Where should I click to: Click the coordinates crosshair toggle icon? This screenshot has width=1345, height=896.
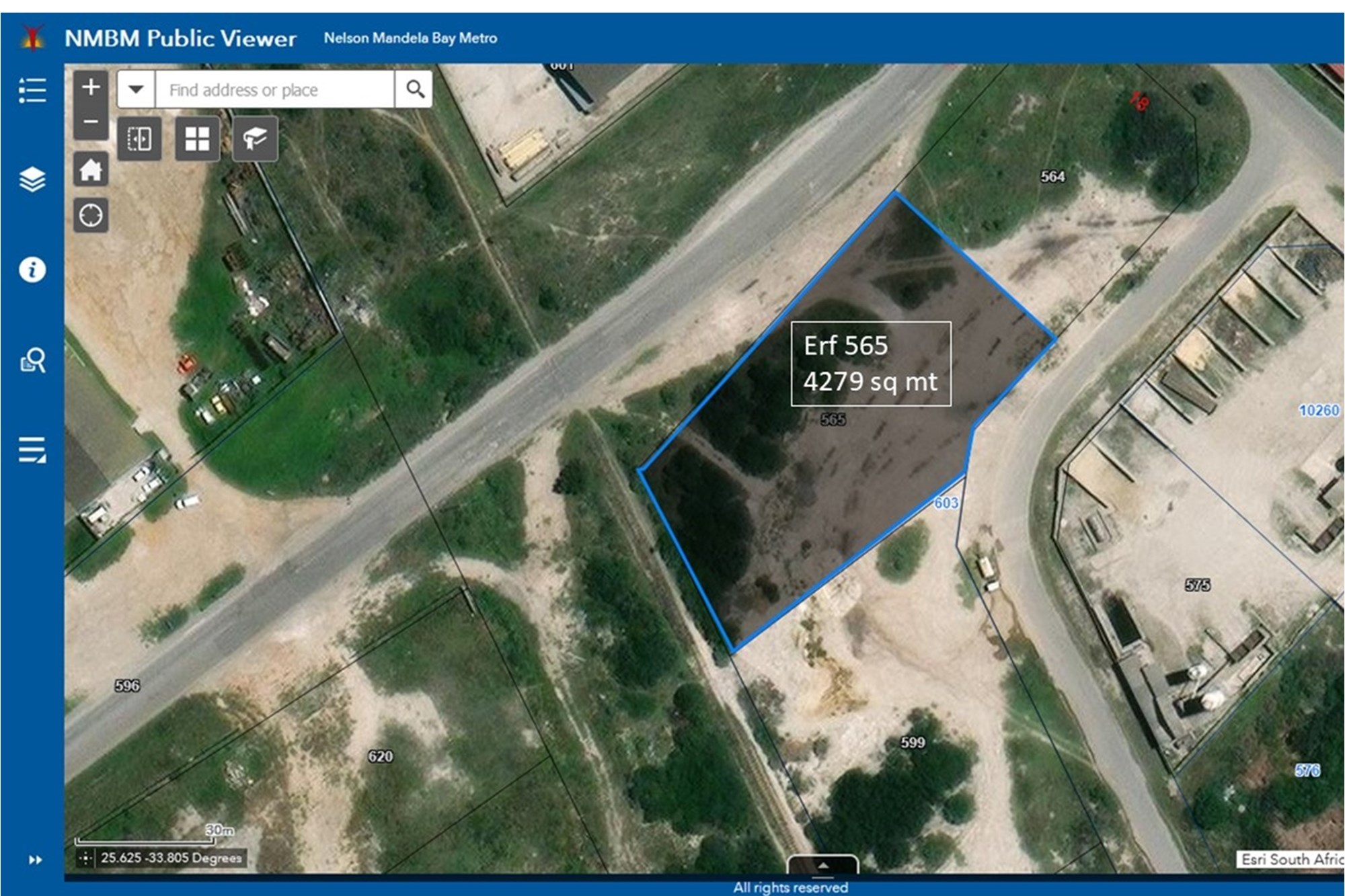[85, 858]
